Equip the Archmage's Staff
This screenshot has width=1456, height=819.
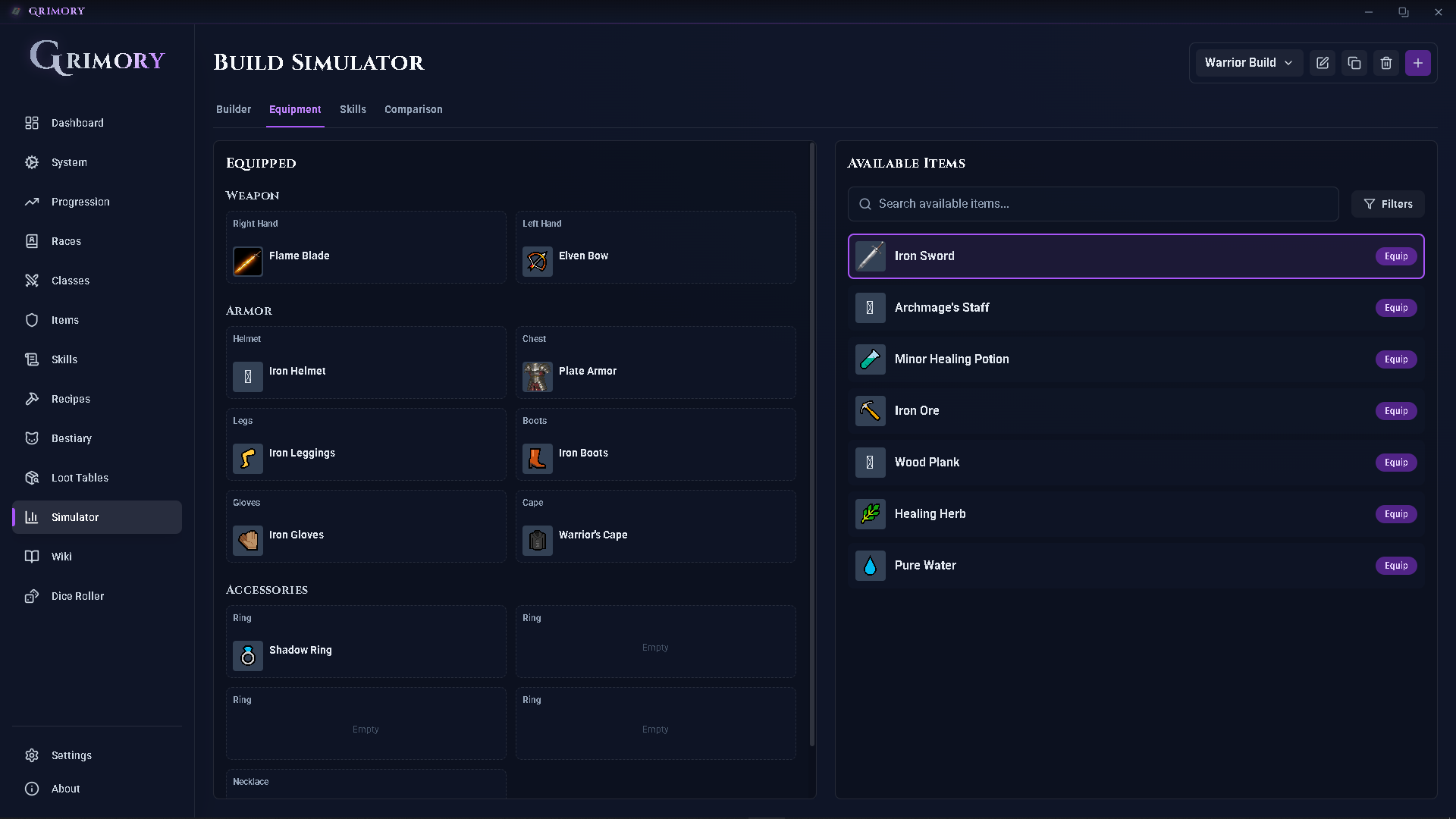pos(1395,308)
